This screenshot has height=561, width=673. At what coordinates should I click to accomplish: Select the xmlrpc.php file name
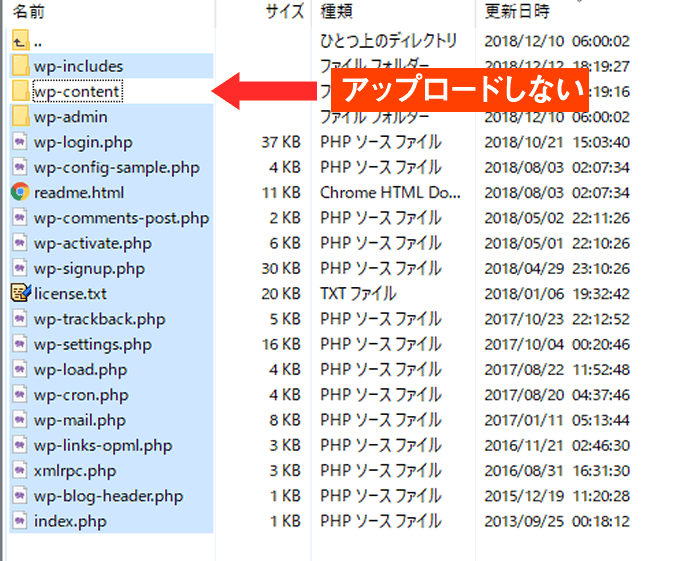pyautogui.click(x=75, y=470)
